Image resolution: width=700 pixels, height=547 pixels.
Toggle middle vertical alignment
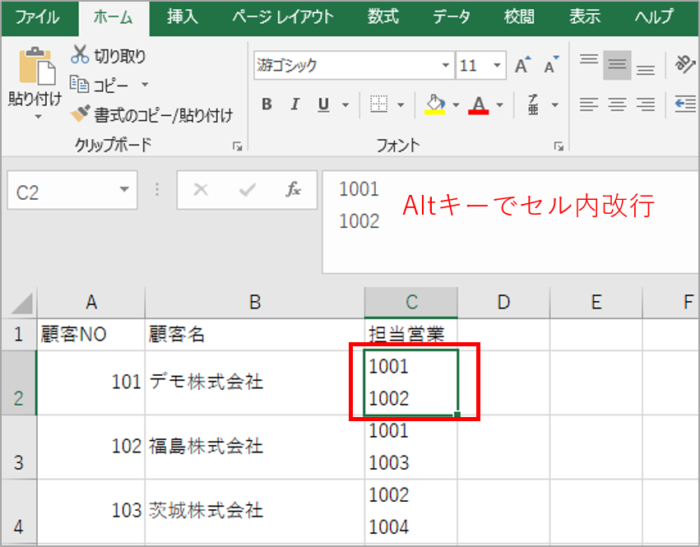[x=617, y=65]
